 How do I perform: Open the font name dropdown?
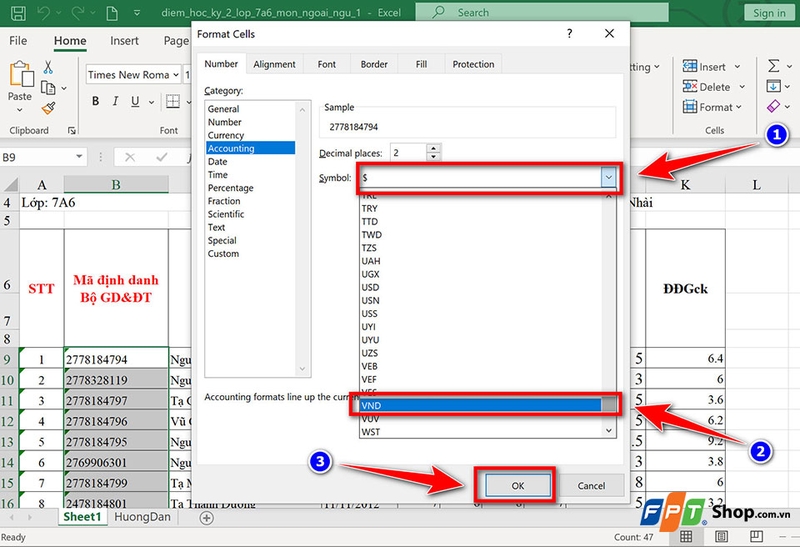[176, 75]
